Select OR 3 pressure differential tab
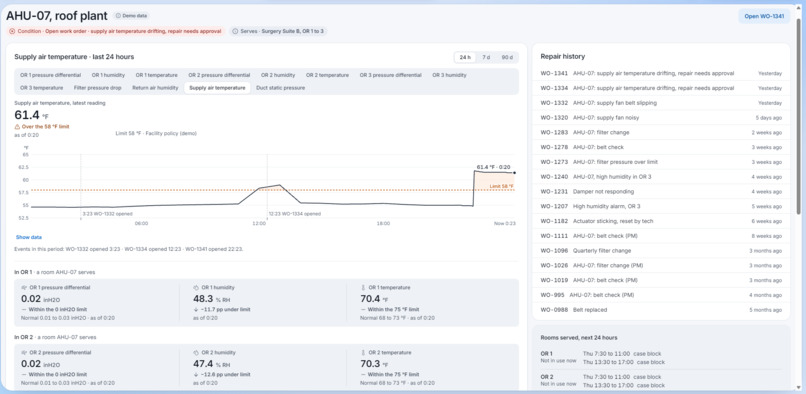This screenshot has height=394, width=806. coord(391,75)
